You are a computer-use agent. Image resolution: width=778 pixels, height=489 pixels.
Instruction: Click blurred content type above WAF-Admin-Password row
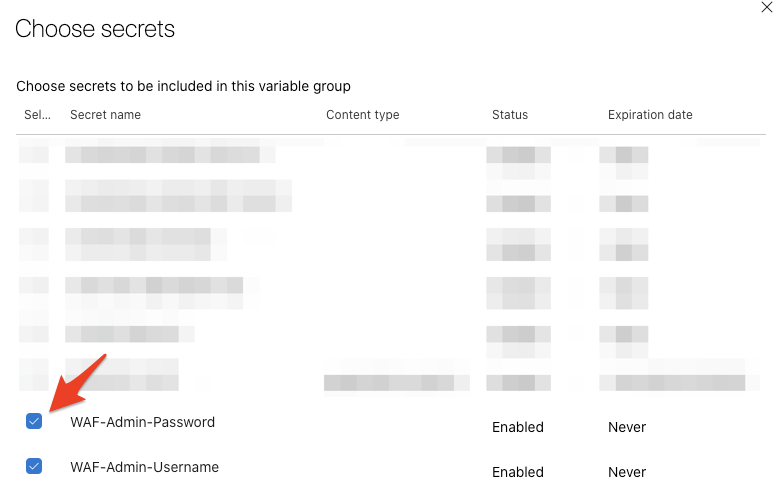point(395,382)
